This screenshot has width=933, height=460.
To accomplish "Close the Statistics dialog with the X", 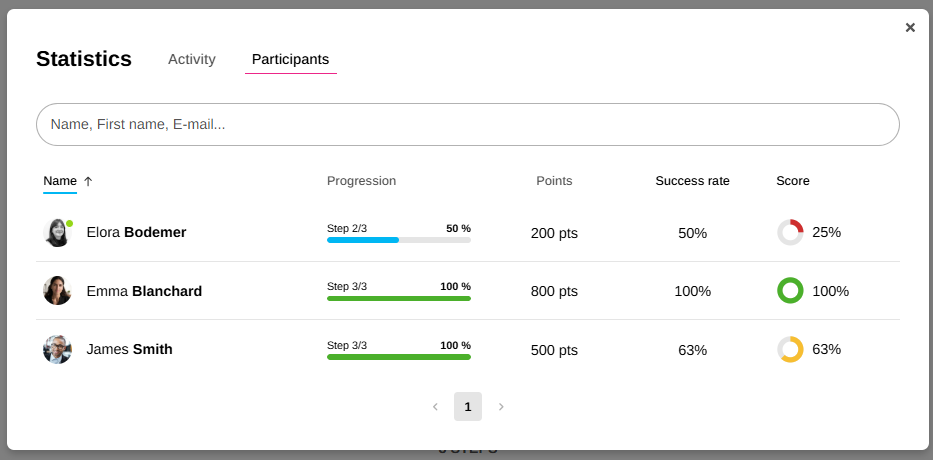I will pos(910,28).
